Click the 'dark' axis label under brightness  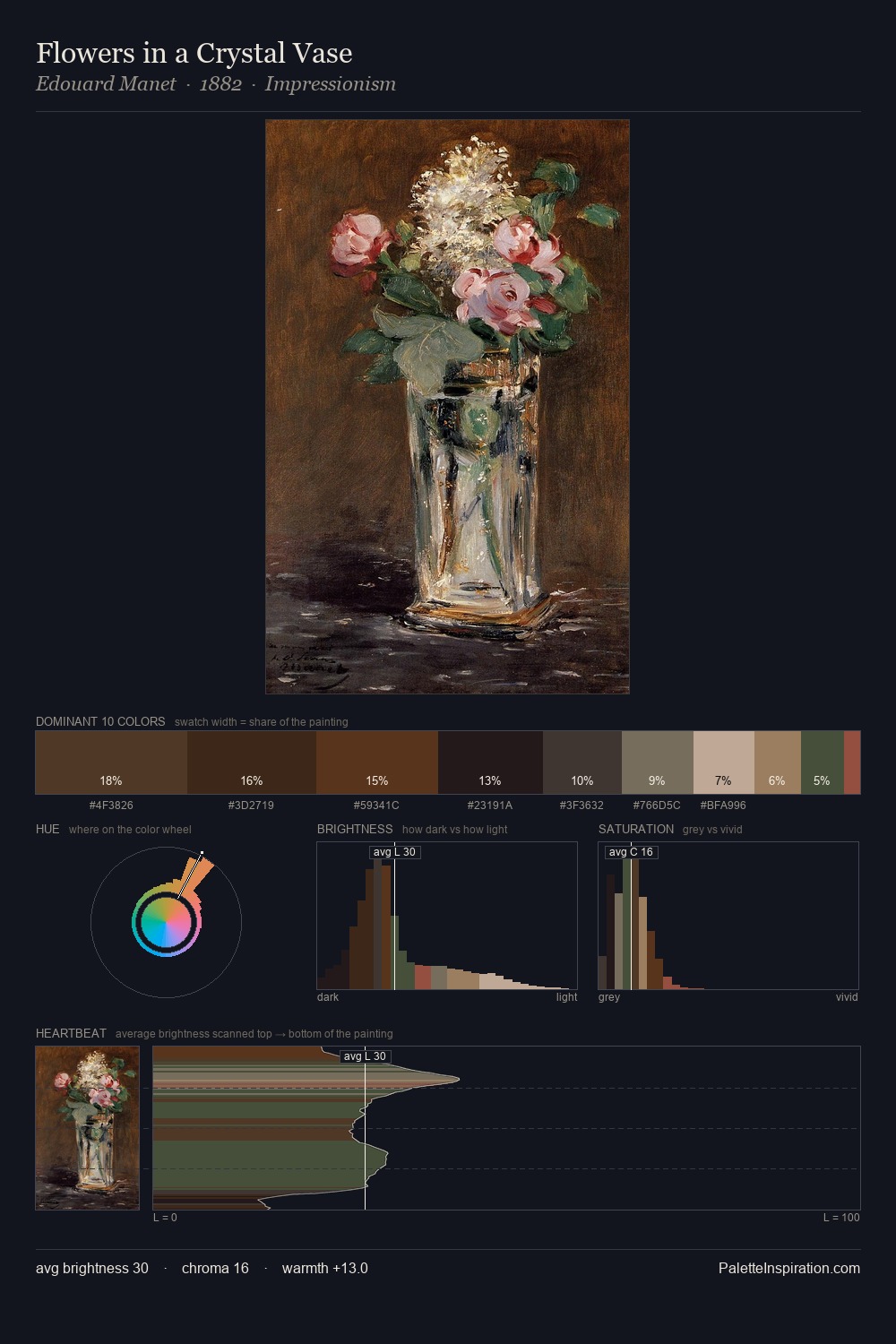[328, 996]
